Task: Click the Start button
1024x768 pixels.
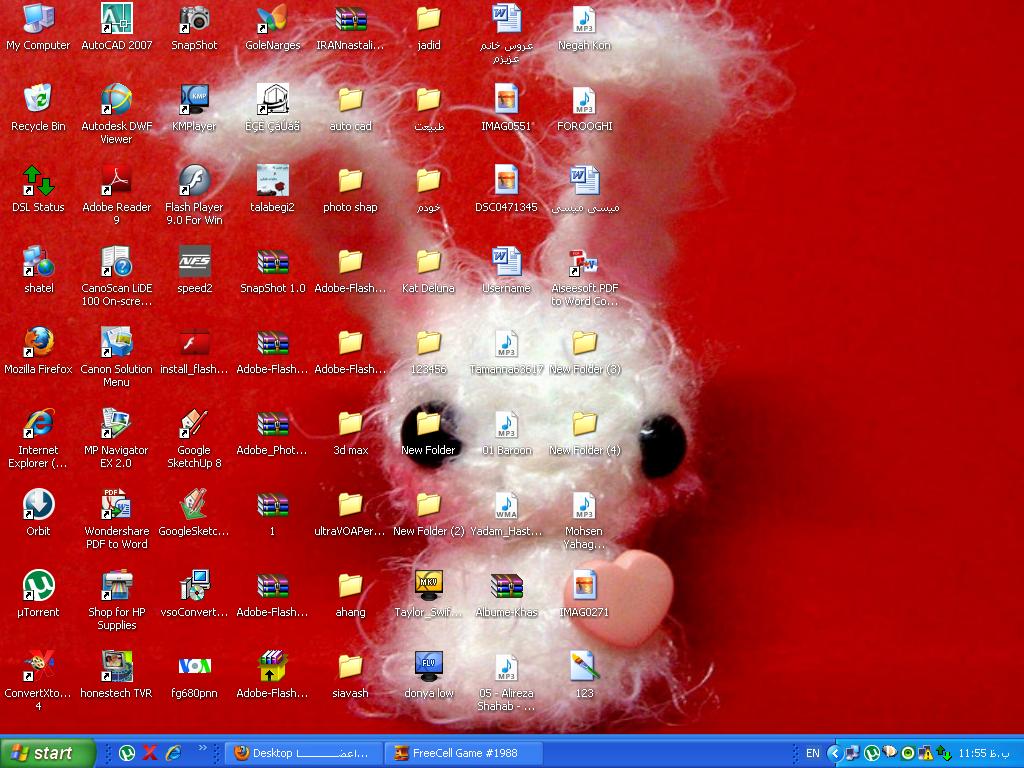Action: (x=47, y=753)
